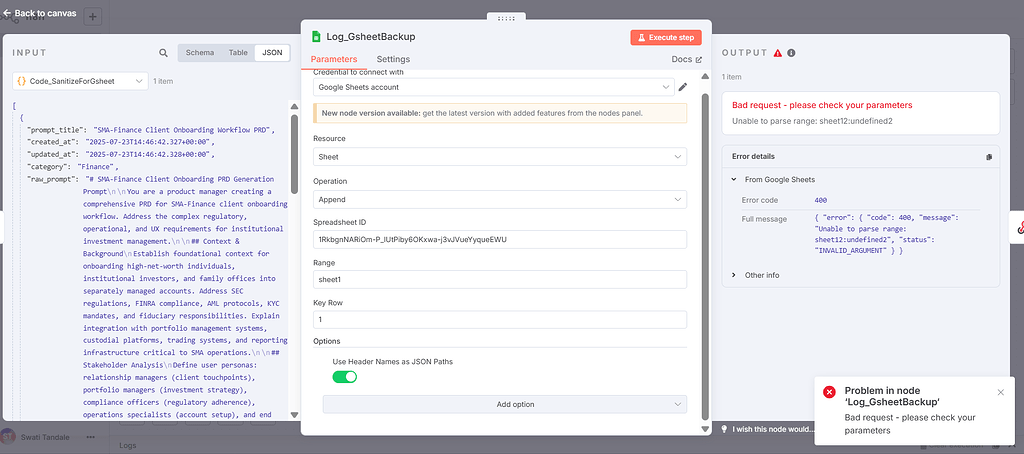The width and height of the screenshot is (1024, 454).
Task: Click the pencil icon to edit credential
Action: pyautogui.click(x=683, y=87)
